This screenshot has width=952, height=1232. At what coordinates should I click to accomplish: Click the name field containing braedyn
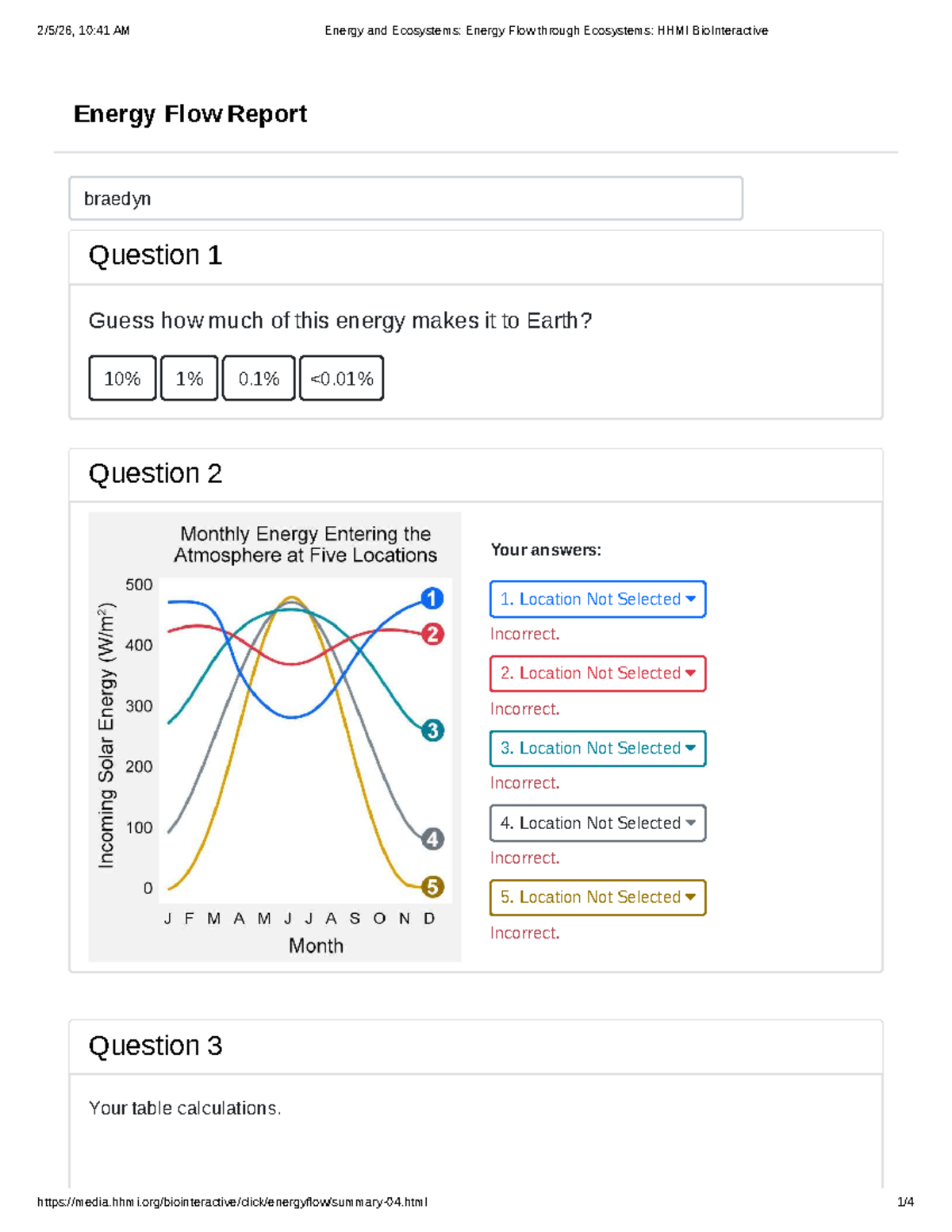click(x=406, y=198)
